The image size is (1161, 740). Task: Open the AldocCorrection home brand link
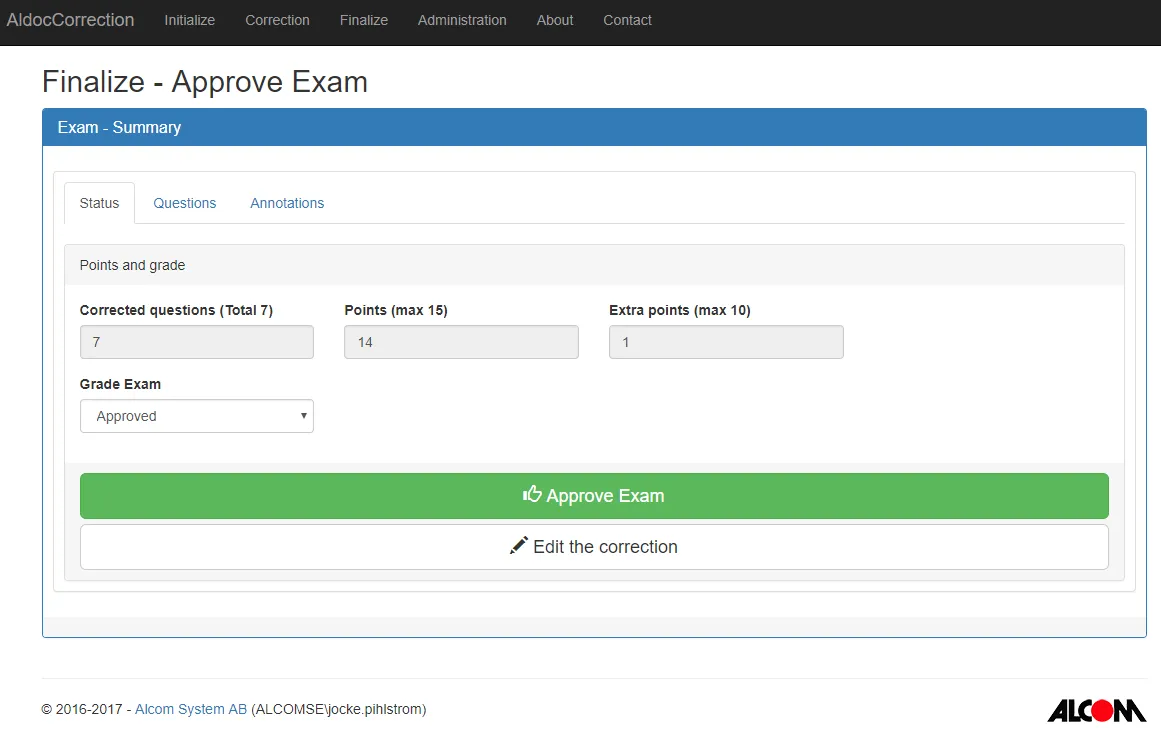pos(70,20)
